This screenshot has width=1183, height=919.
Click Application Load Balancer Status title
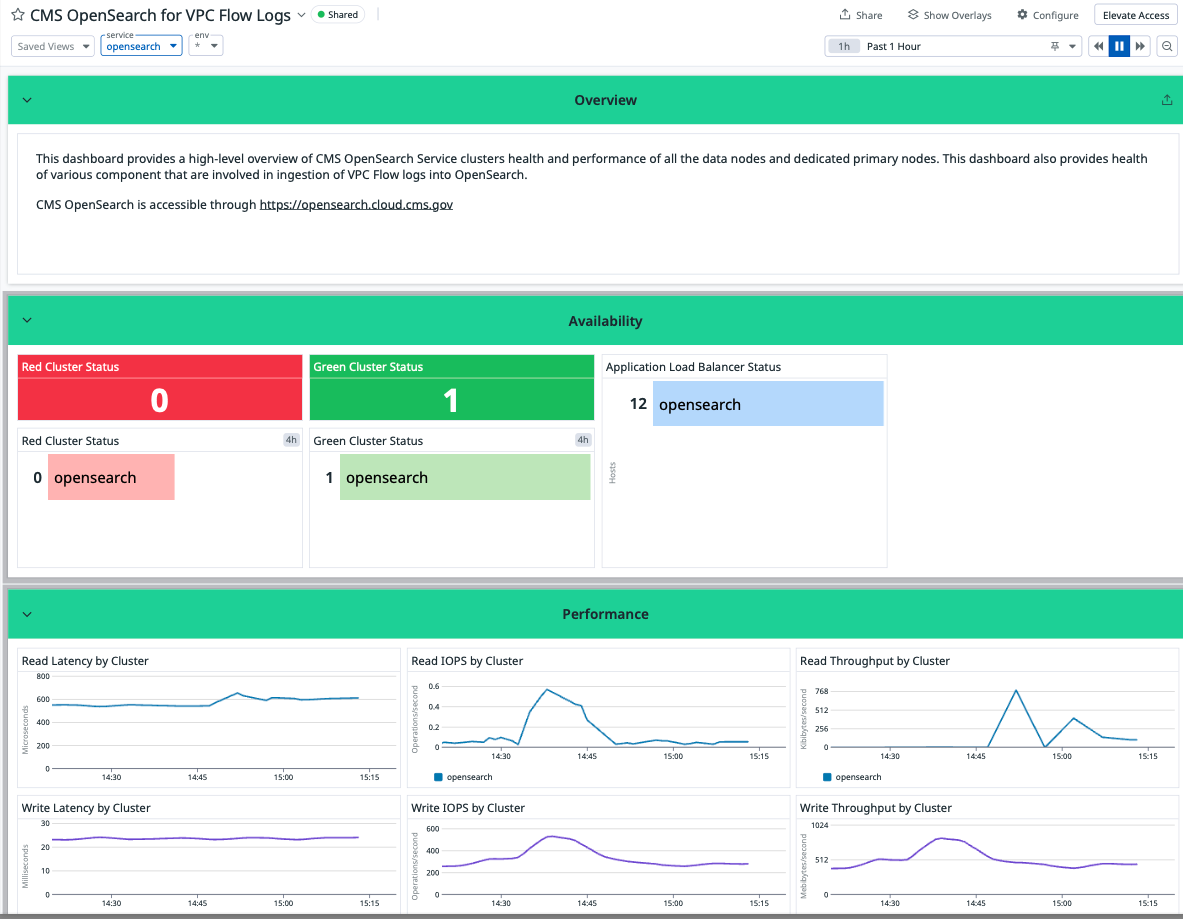click(x=693, y=367)
